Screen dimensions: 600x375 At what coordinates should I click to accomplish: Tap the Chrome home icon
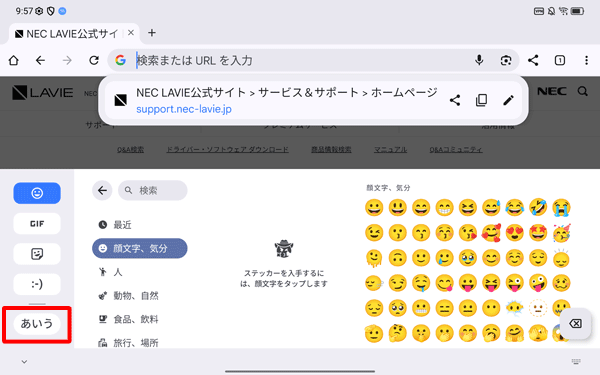[x=14, y=60]
